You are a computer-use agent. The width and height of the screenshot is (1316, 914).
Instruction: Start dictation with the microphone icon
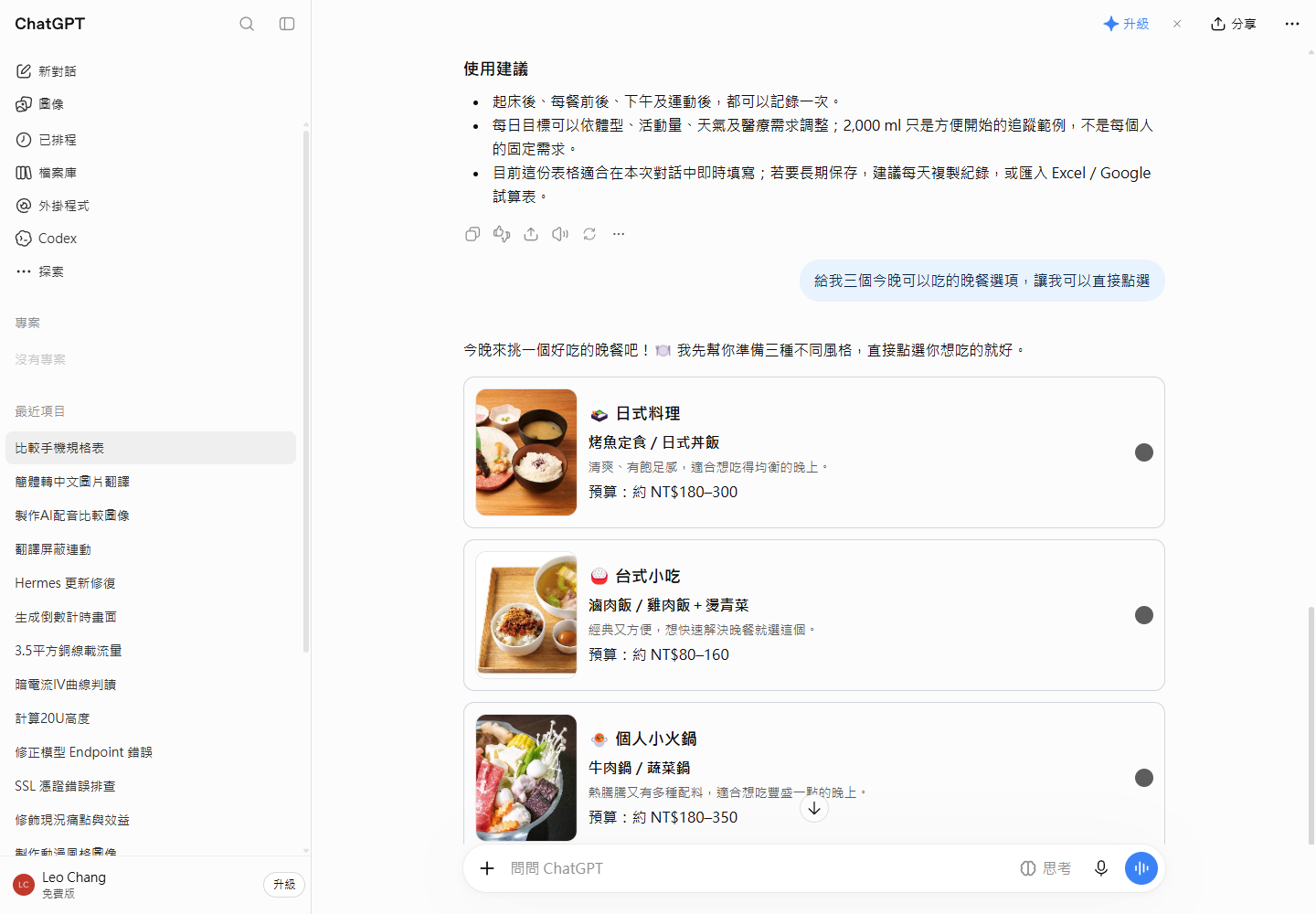point(1101,868)
